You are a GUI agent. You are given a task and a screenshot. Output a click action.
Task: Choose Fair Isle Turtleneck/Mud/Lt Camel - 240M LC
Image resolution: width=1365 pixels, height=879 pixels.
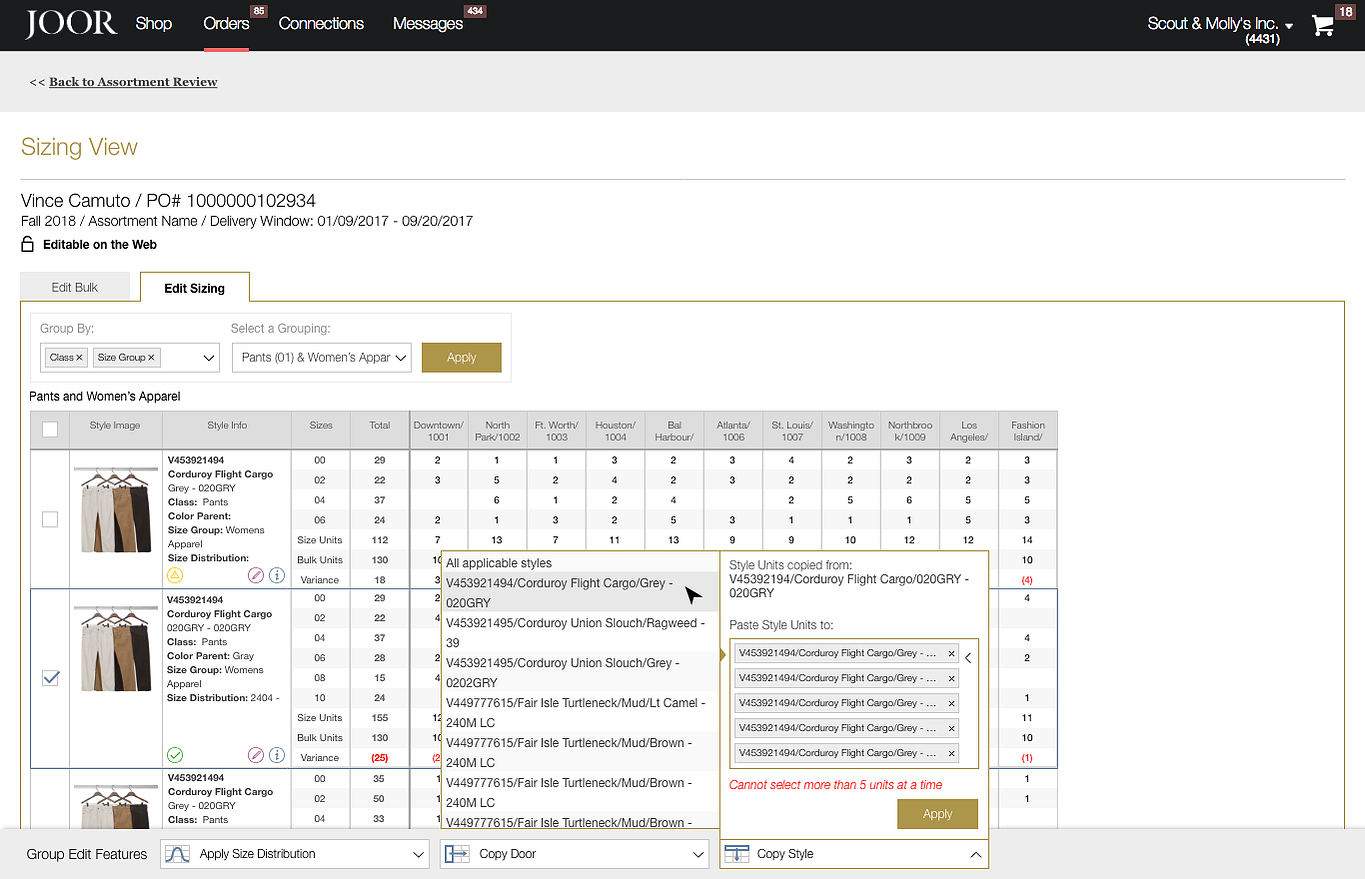click(579, 712)
